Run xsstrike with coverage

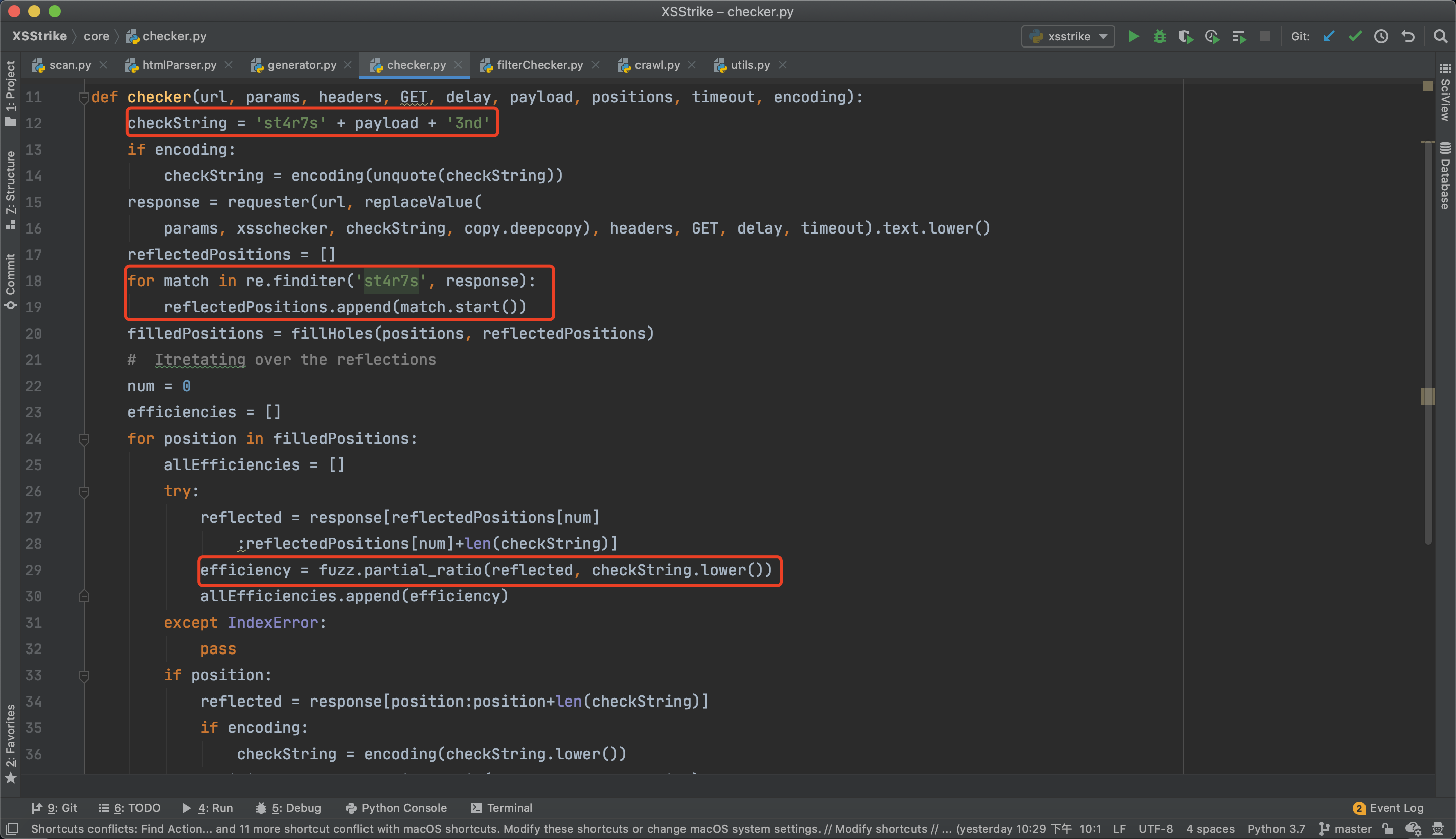(x=1185, y=37)
